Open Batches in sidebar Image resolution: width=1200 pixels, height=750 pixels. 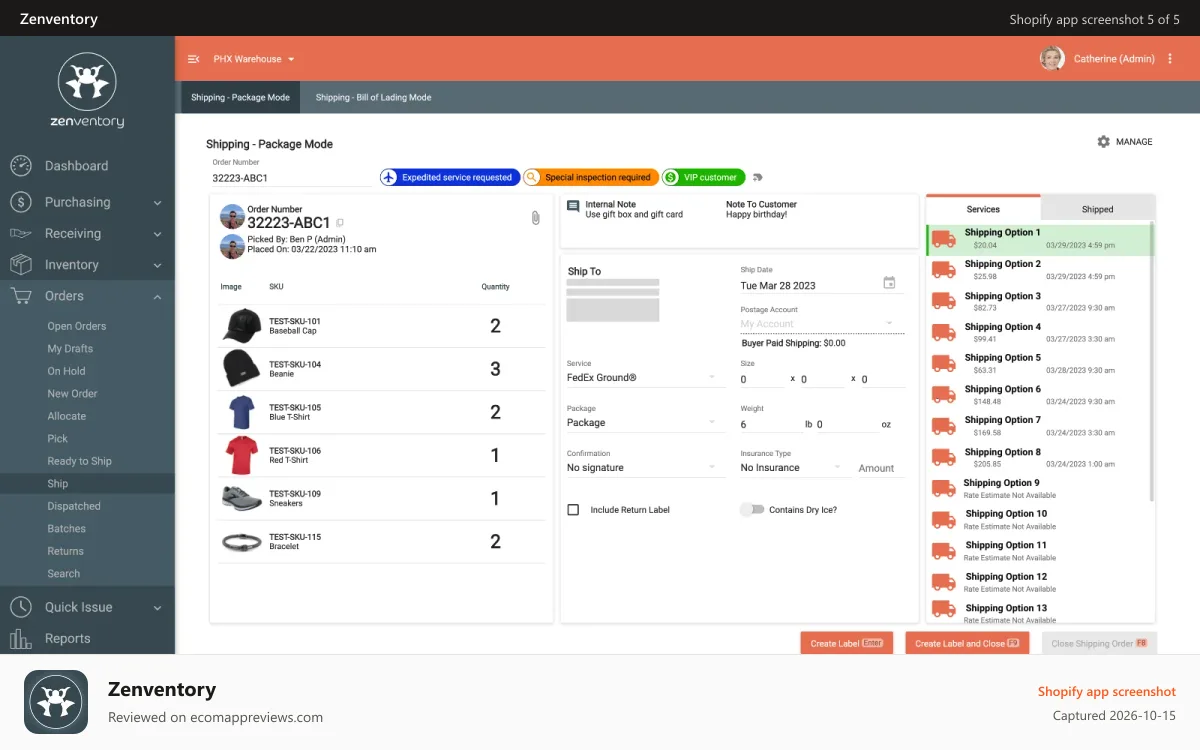point(66,529)
